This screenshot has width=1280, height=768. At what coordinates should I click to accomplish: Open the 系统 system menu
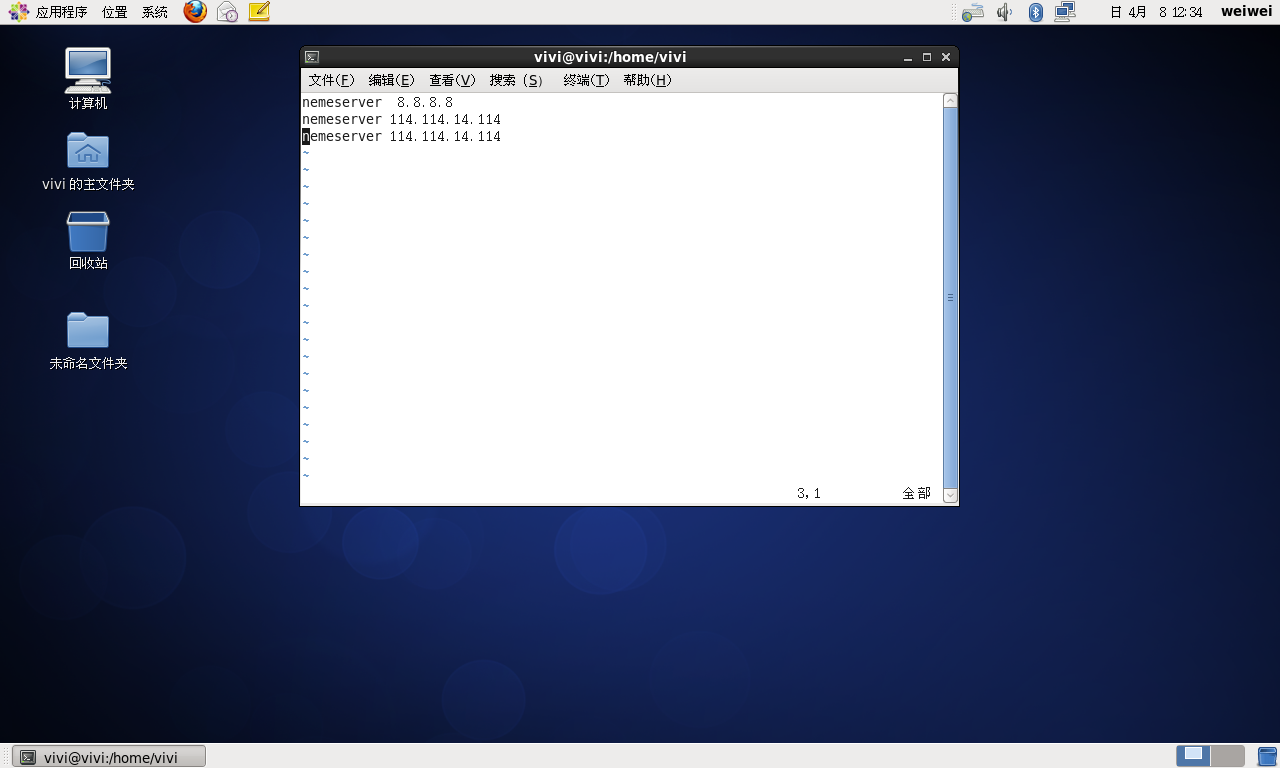tap(155, 12)
